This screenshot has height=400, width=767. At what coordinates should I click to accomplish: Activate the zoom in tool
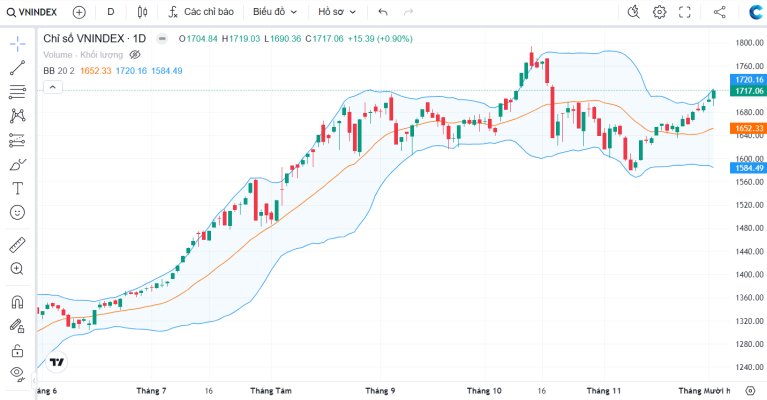click(x=17, y=268)
